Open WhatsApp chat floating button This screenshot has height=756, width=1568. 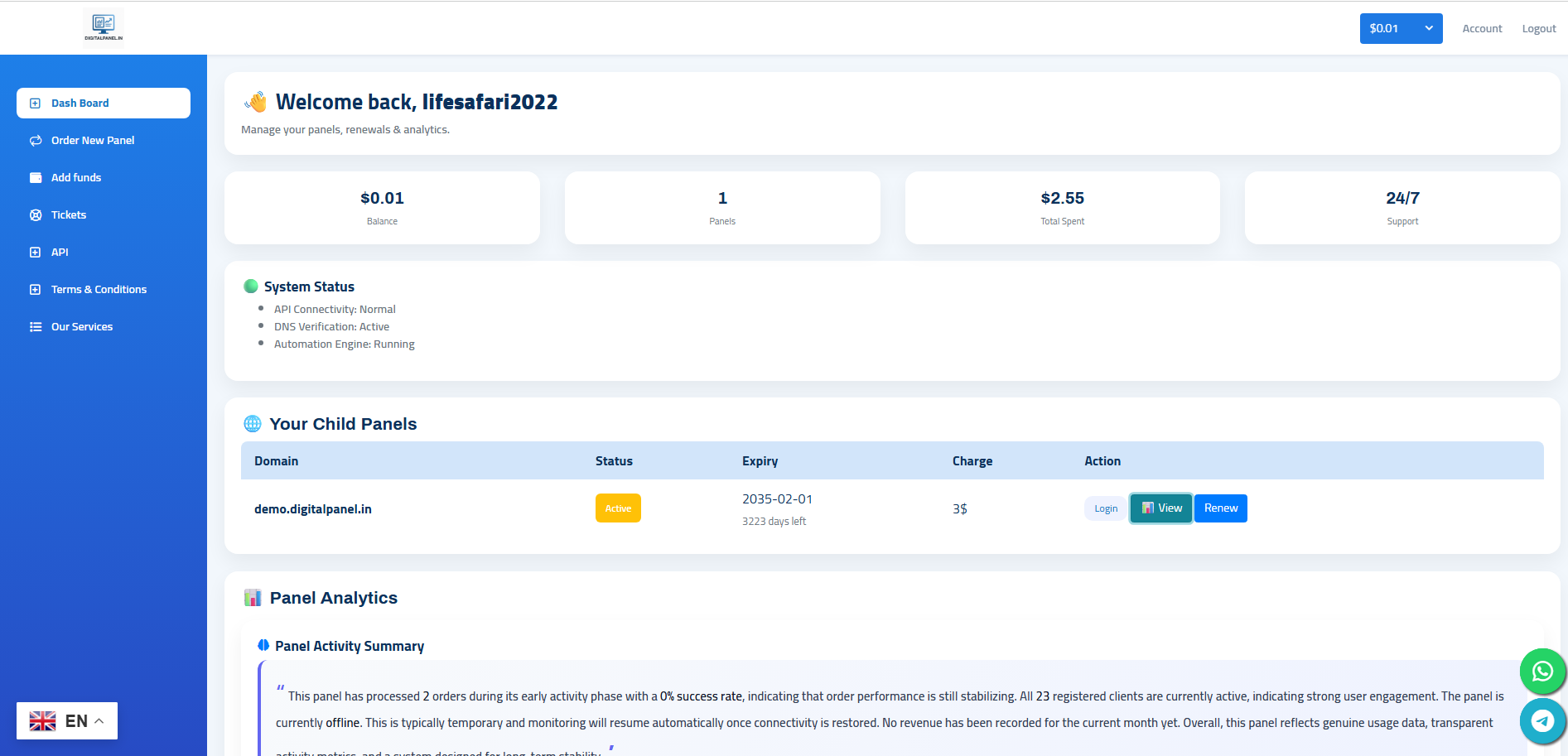click(x=1541, y=671)
